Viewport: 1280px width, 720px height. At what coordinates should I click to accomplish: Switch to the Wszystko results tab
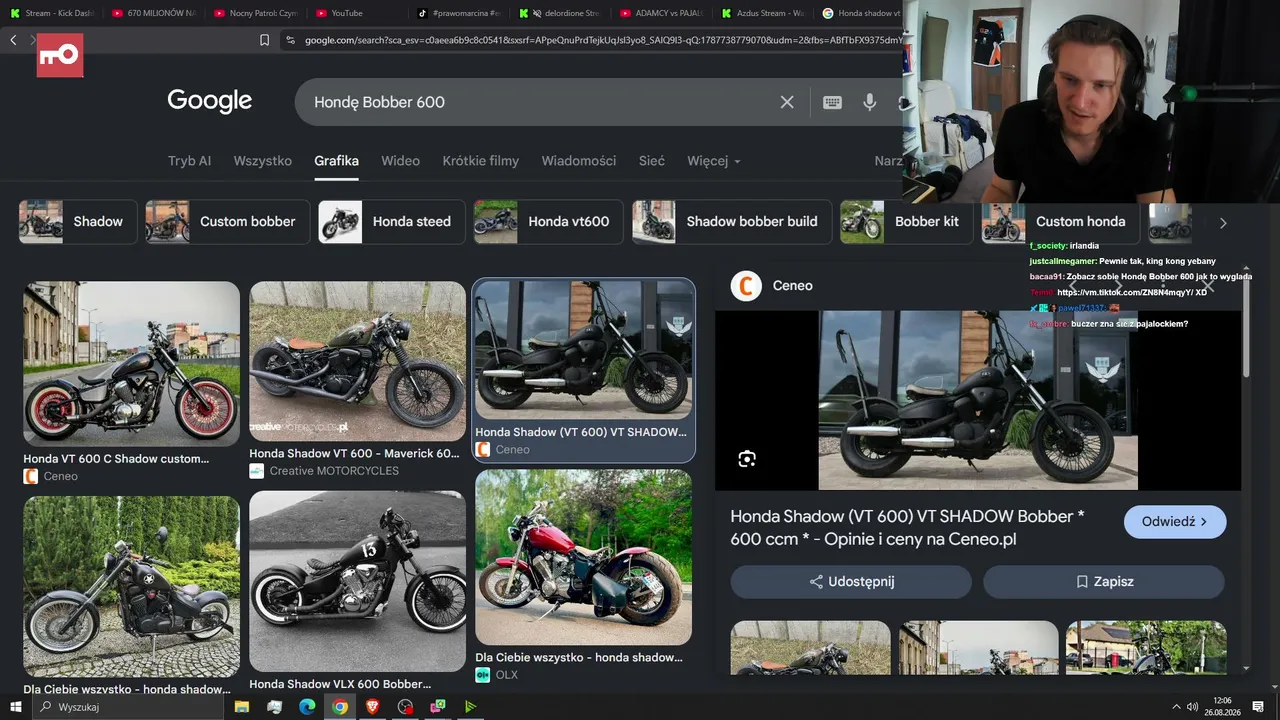point(263,161)
